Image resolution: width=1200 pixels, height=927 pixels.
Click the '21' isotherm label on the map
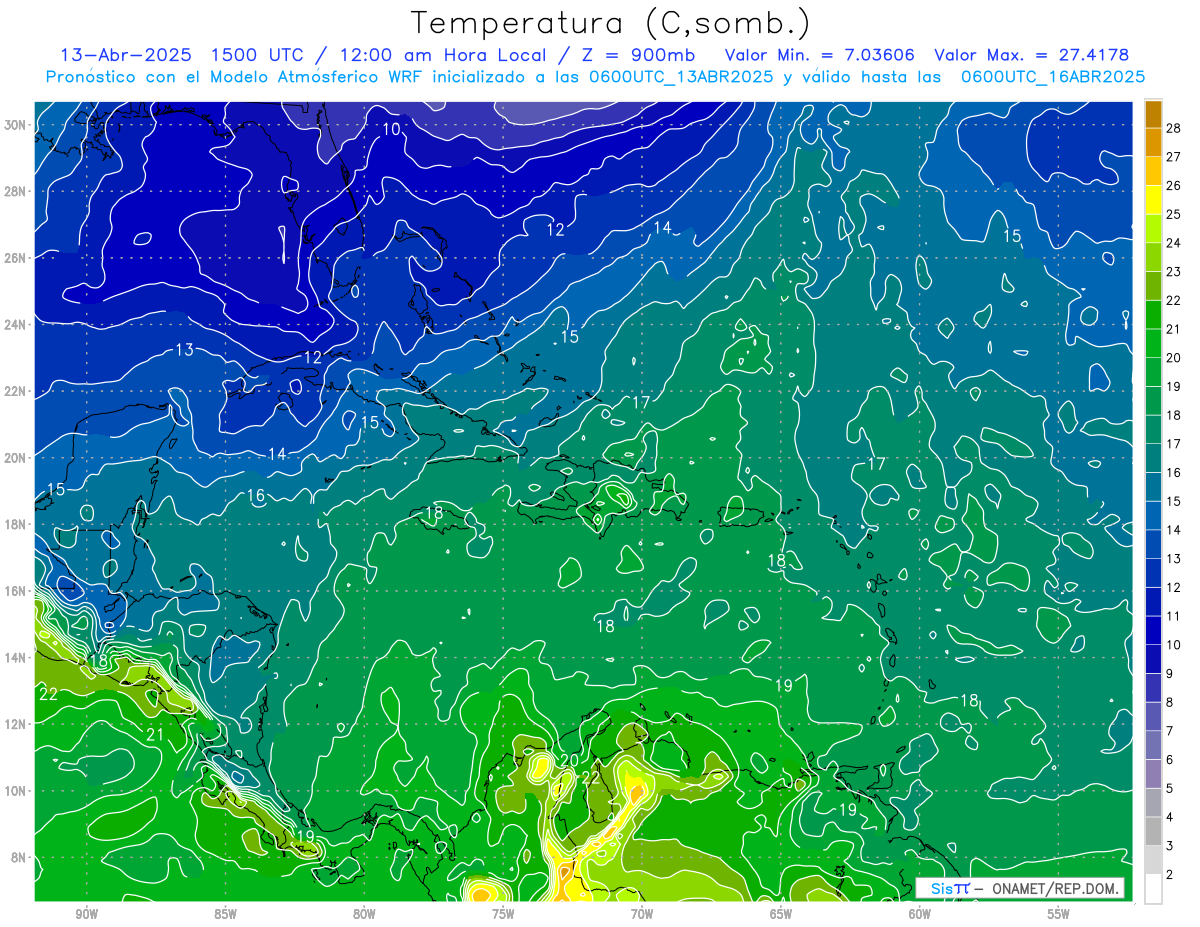(x=155, y=735)
